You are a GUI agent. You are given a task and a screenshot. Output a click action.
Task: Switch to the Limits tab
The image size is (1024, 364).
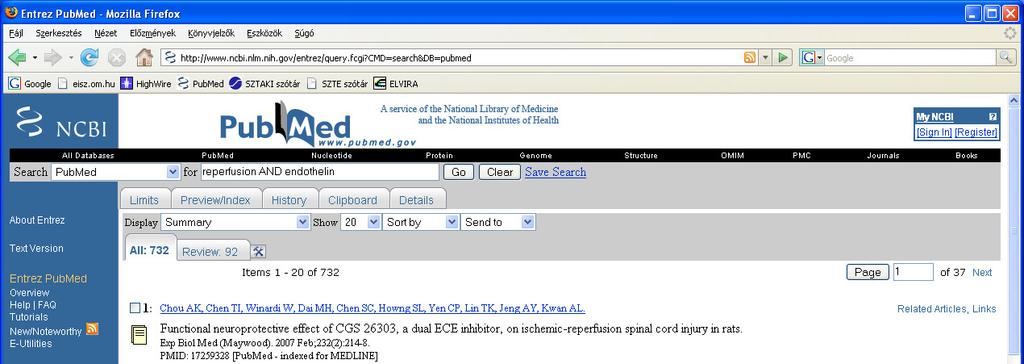pos(144,200)
